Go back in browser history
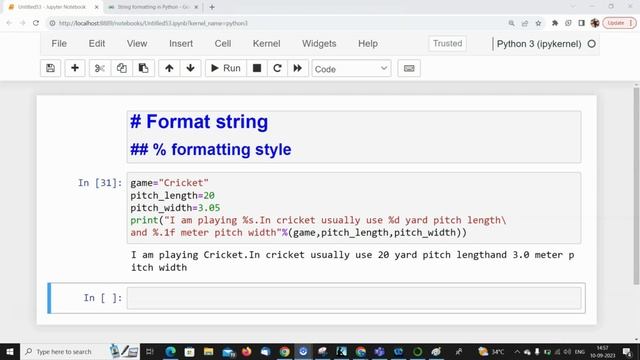 [9, 23]
